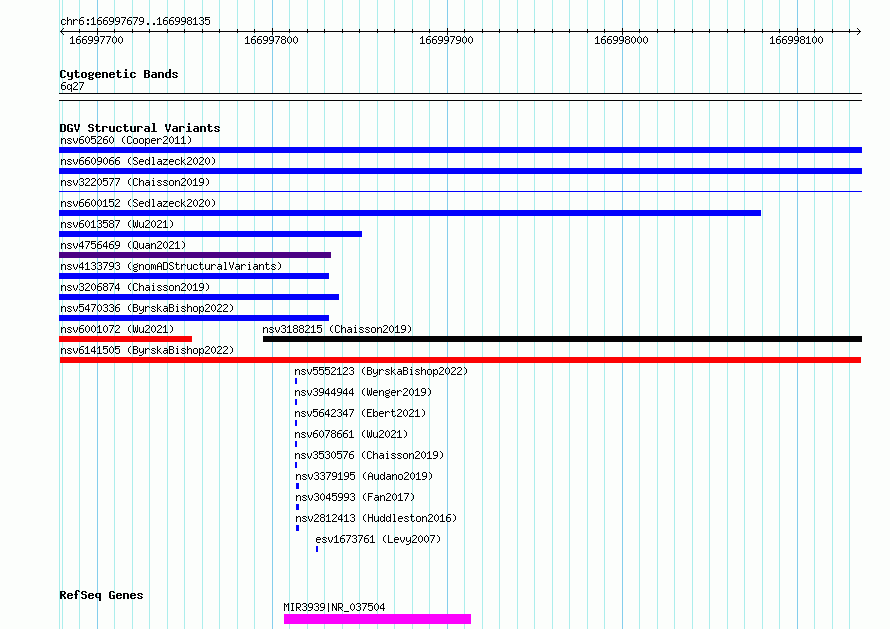This screenshot has height=629, width=890.
Task: Open the nsv6013587 (Wu2021) label
Action: (117, 224)
